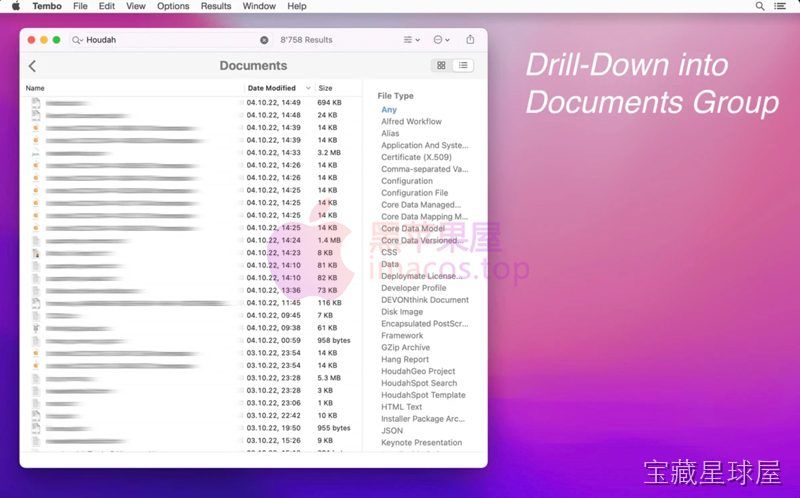Open the Help menu
This screenshot has height=498, width=800.
(x=297, y=6)
